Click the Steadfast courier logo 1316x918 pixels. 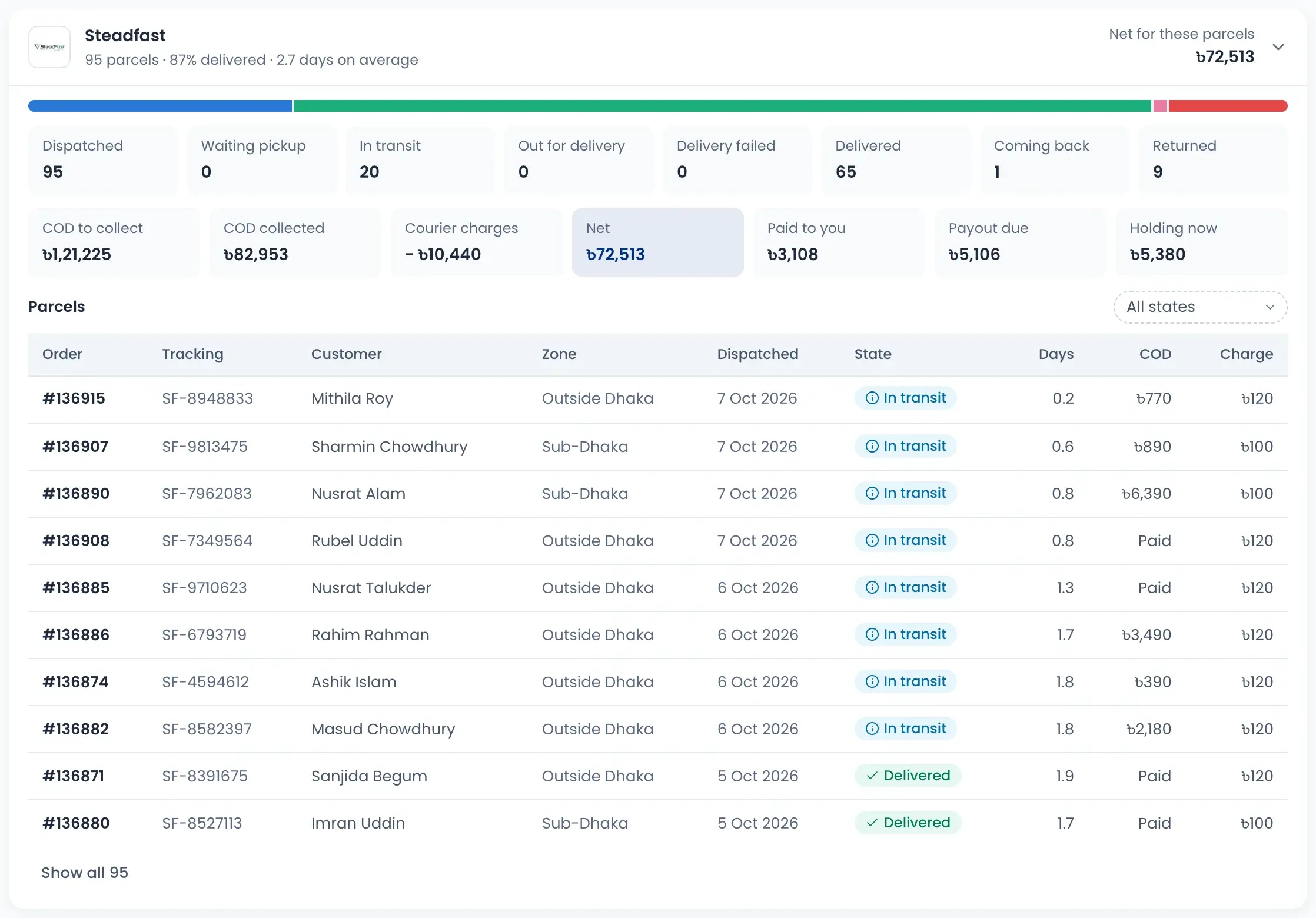point(49,47)
